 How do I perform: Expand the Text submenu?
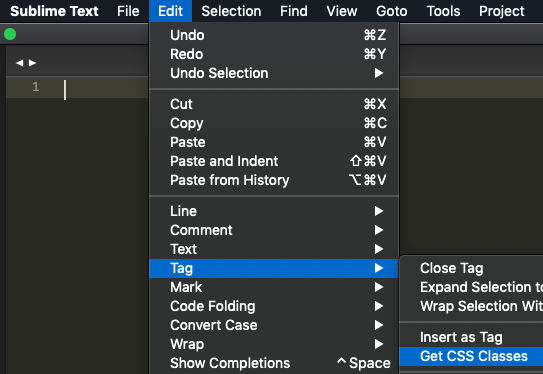274,249
